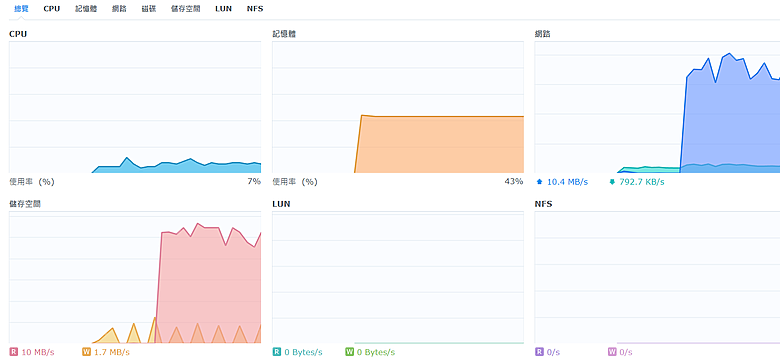Click the network upload arrow icon
The width and height of the screenshot is (780, 361).
coord(539,182)
